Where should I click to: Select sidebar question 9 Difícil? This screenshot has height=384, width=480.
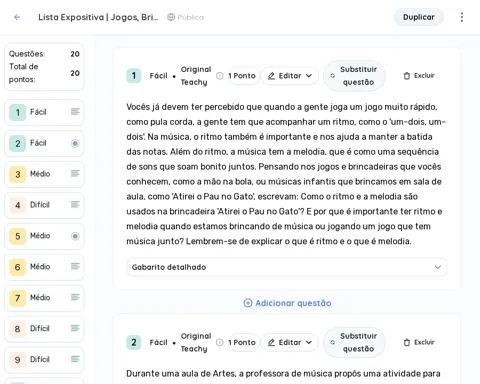[44, 360]
